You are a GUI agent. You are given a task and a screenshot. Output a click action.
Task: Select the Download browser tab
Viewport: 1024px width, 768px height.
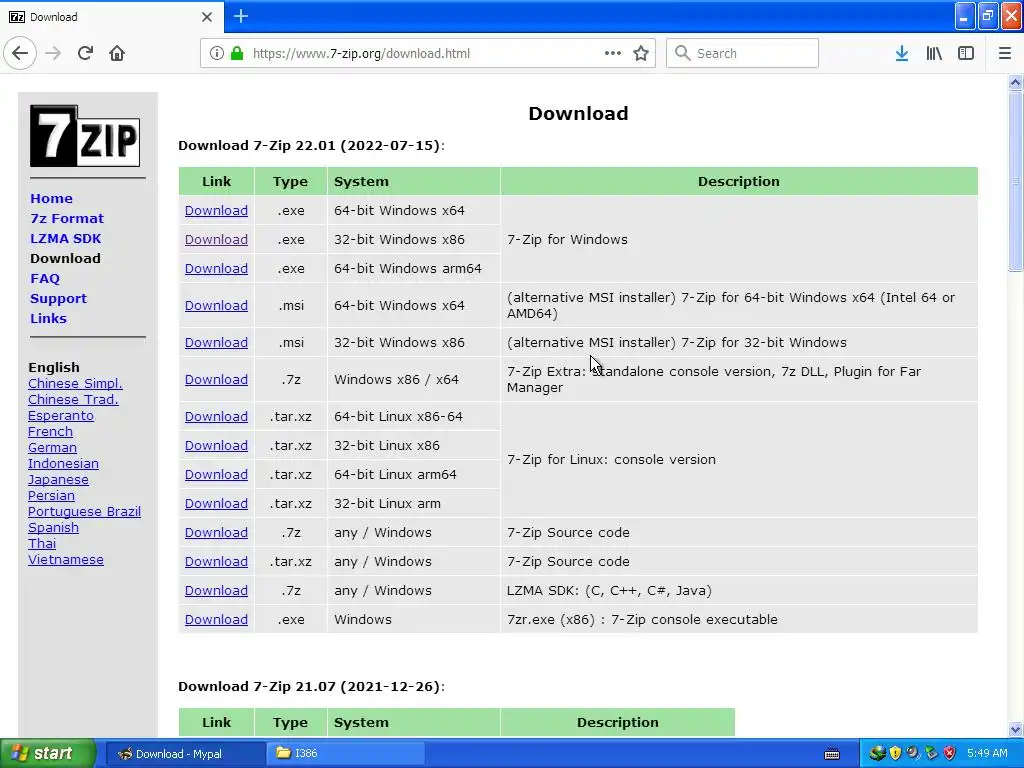coord(111,17)
